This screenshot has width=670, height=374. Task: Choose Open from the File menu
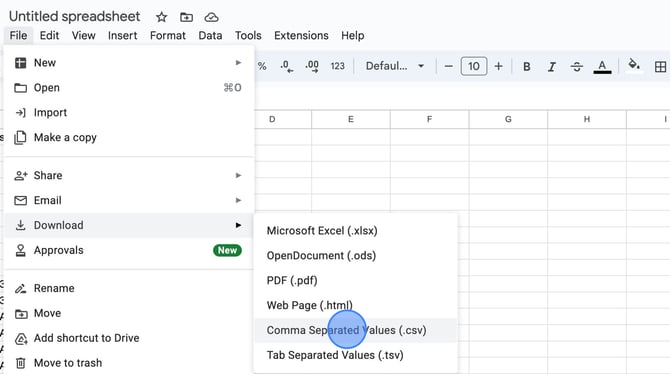click(129, 88)
